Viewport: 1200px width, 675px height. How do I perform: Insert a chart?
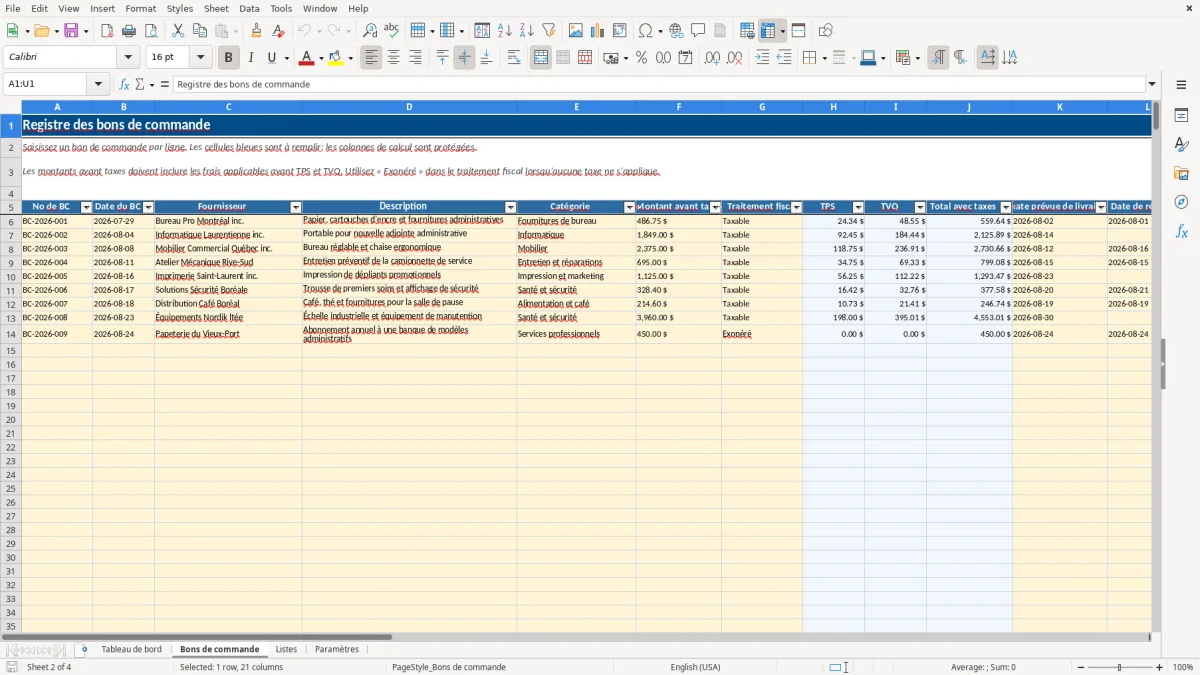[x=598, y=31]
